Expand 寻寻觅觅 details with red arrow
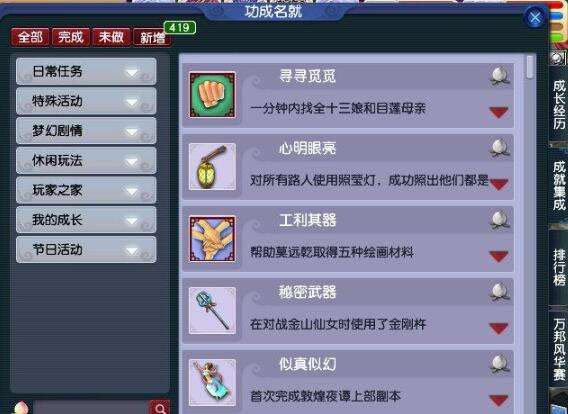 click(499, 112)
